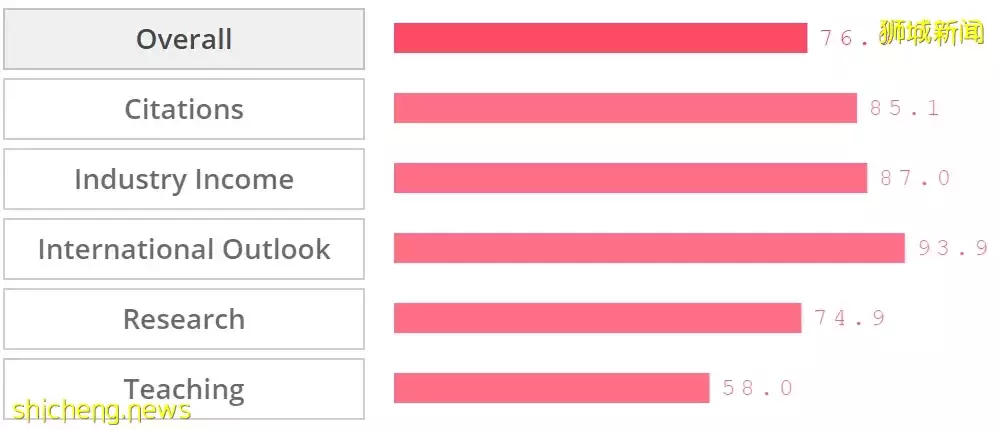Pick the Research score bar
The height and width of the screenshot is (430, 999).
pos(597,318)
